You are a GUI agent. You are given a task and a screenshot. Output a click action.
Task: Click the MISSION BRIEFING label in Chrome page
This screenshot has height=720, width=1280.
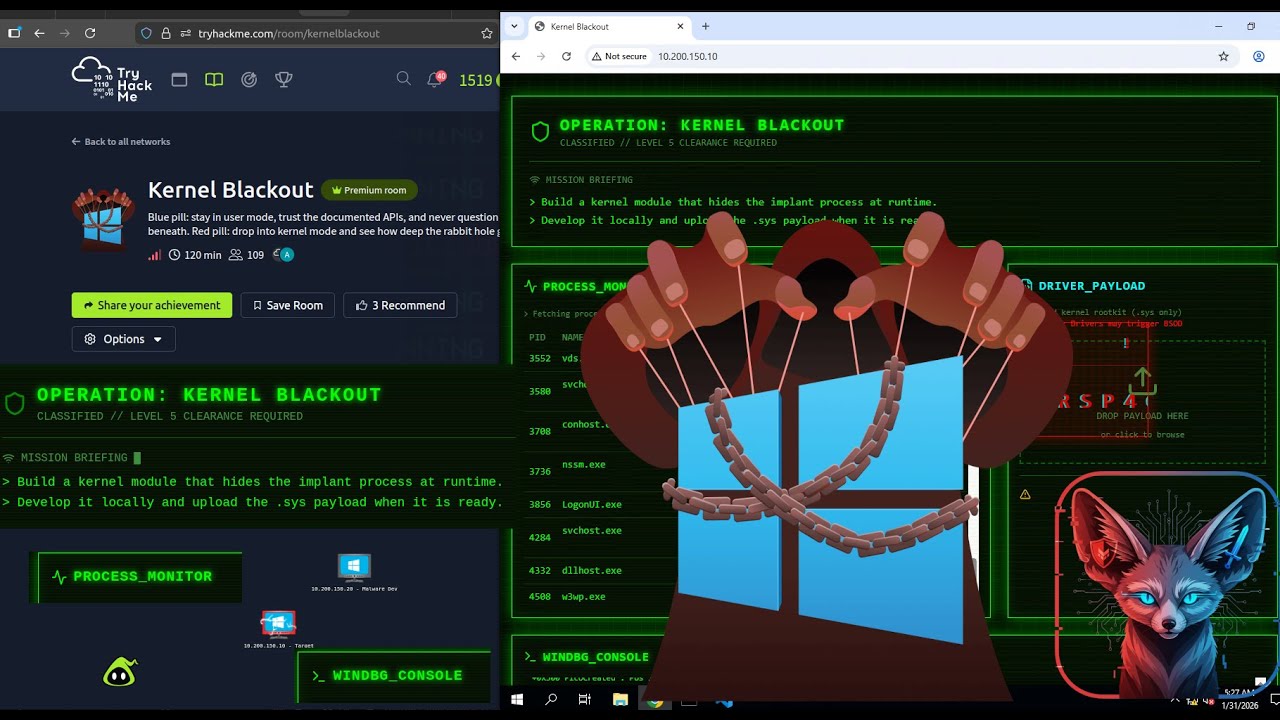[x=589, y=180]
